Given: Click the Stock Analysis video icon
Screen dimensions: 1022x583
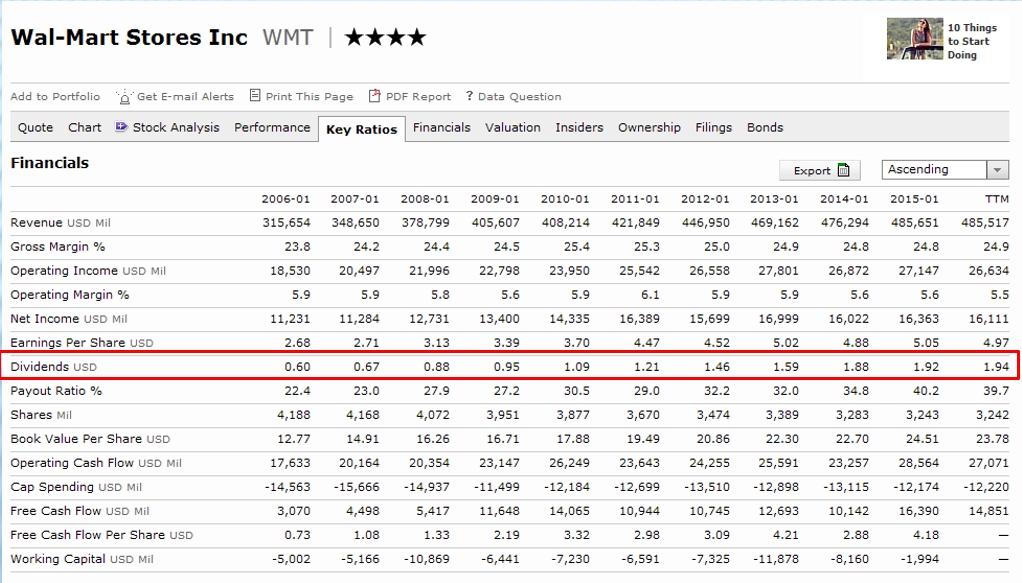Looking at the screenshot, I should pyautogui.click(x=121, y=127).
